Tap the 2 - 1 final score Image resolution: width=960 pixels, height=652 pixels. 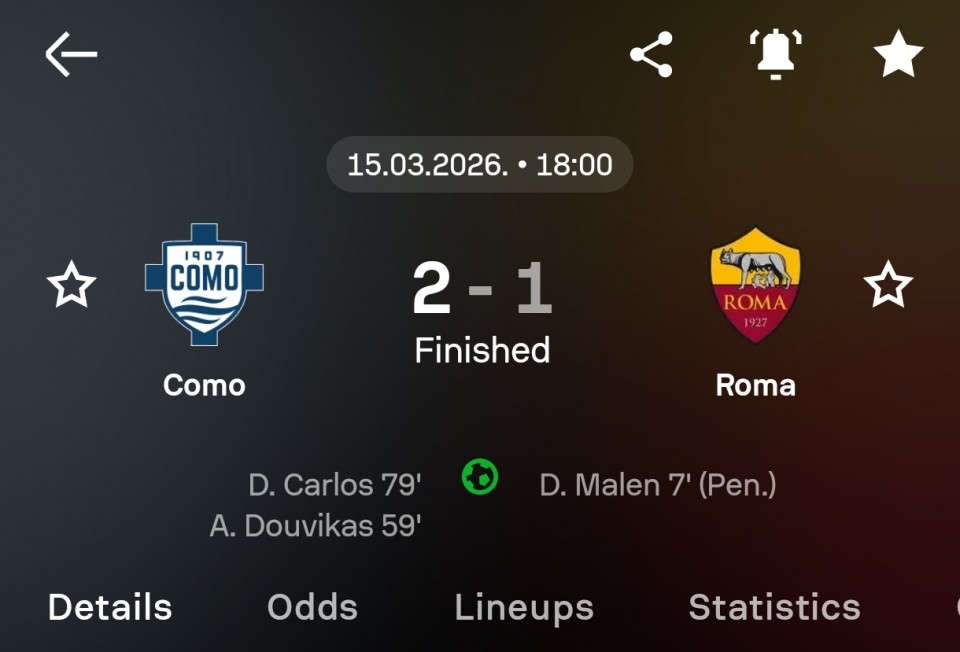point(481,289)
